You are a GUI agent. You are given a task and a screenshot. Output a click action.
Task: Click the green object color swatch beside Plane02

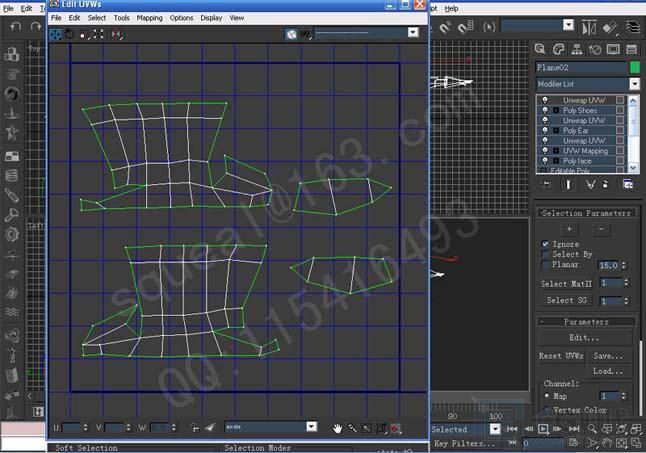pos(635,67)
